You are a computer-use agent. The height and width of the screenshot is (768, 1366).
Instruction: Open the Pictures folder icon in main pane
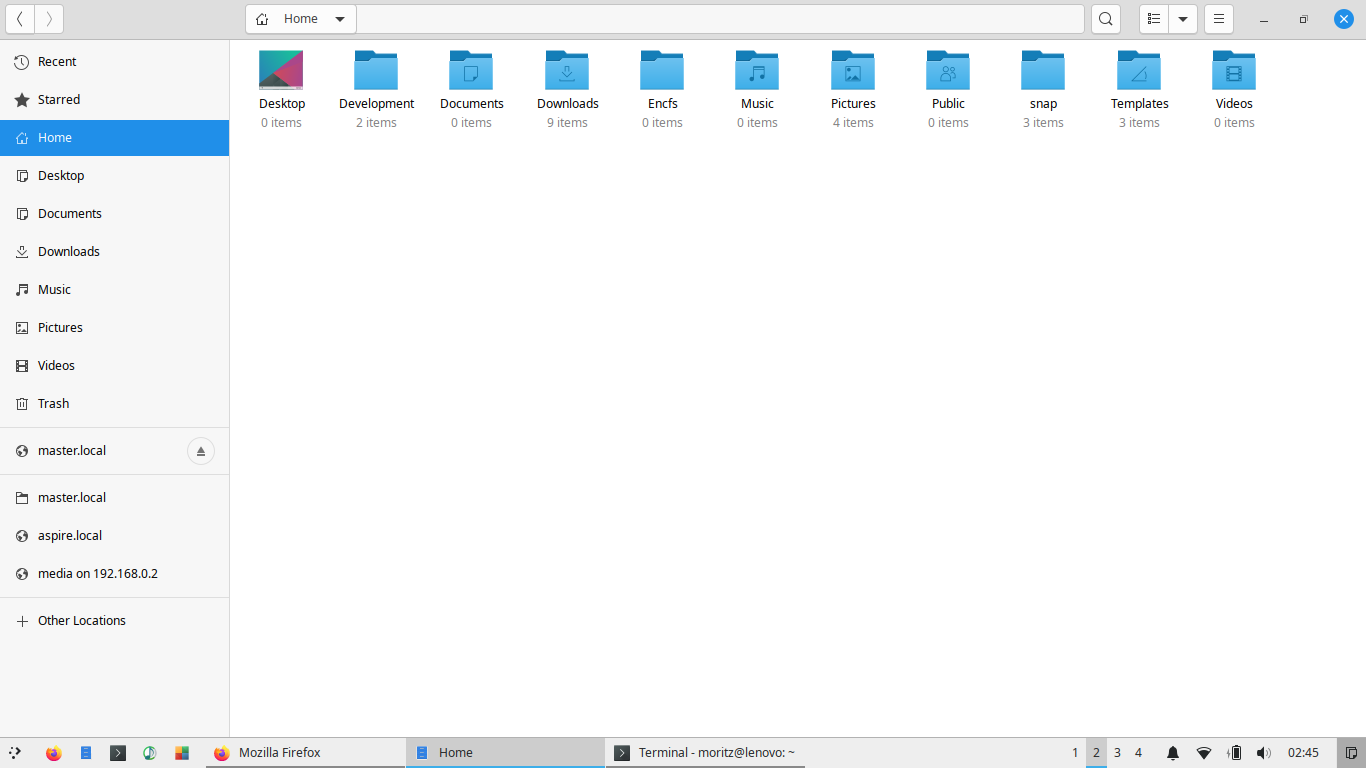853,70
